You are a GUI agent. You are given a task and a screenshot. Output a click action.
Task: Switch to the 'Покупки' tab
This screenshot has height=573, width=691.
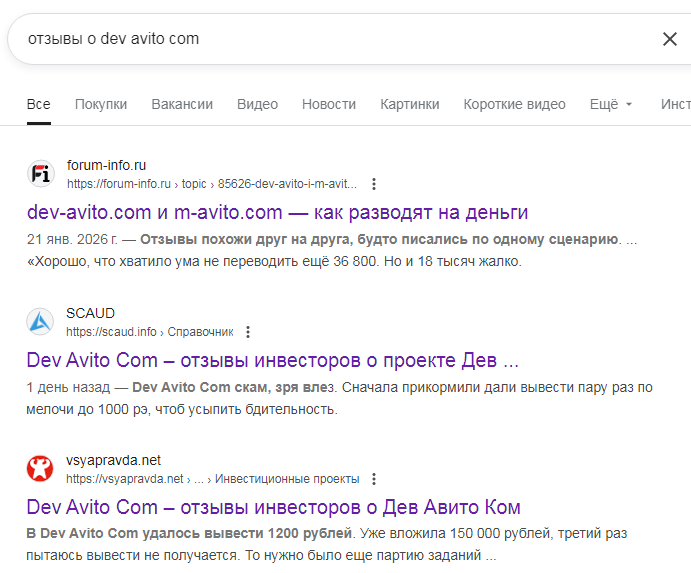coord(101,104)
